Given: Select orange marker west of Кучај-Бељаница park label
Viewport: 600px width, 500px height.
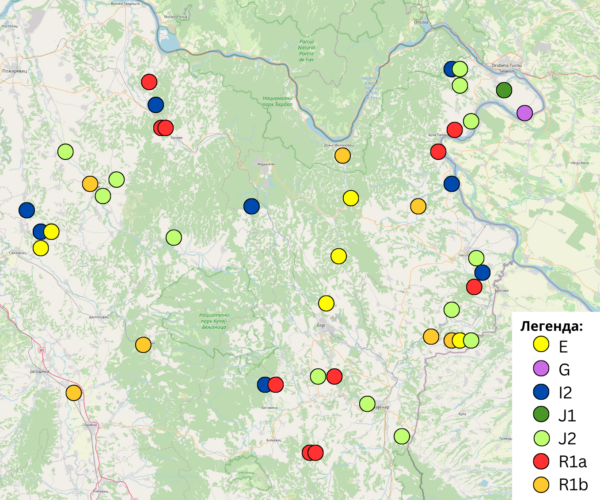Looking at the screenshot, I should tap(143, 345).
